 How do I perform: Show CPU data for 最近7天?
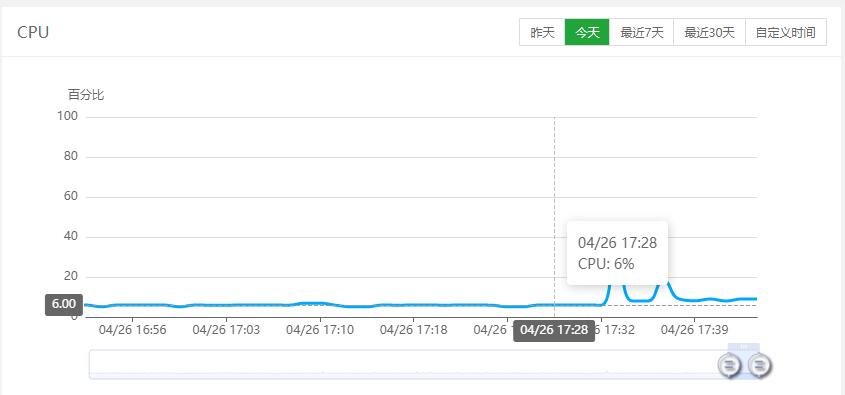click(641, 32)
